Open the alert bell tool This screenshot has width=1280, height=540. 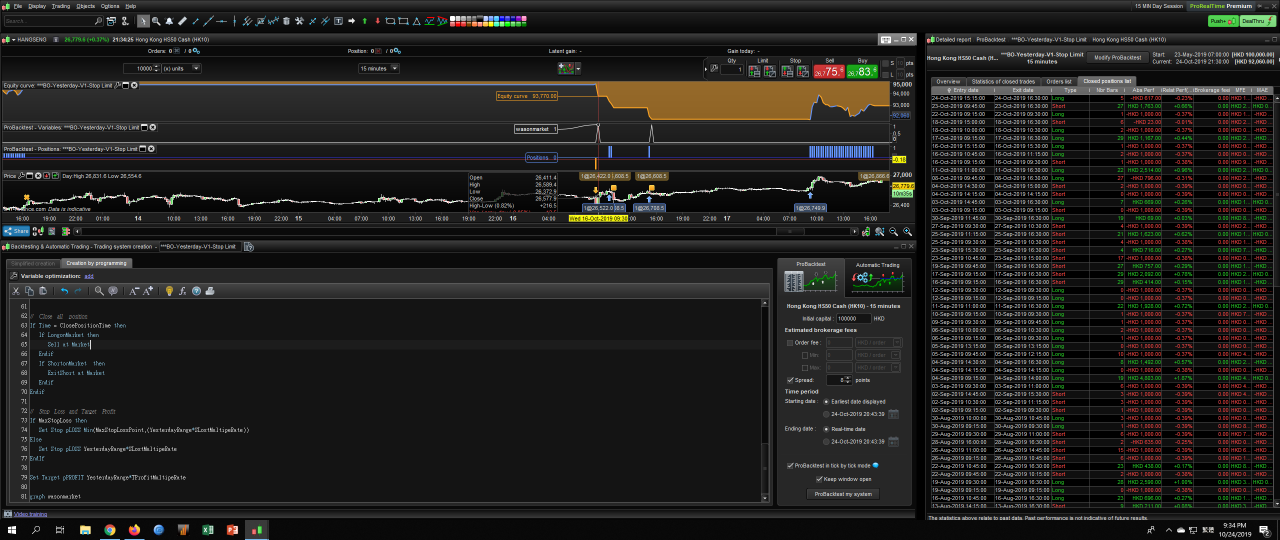(169, 20)
